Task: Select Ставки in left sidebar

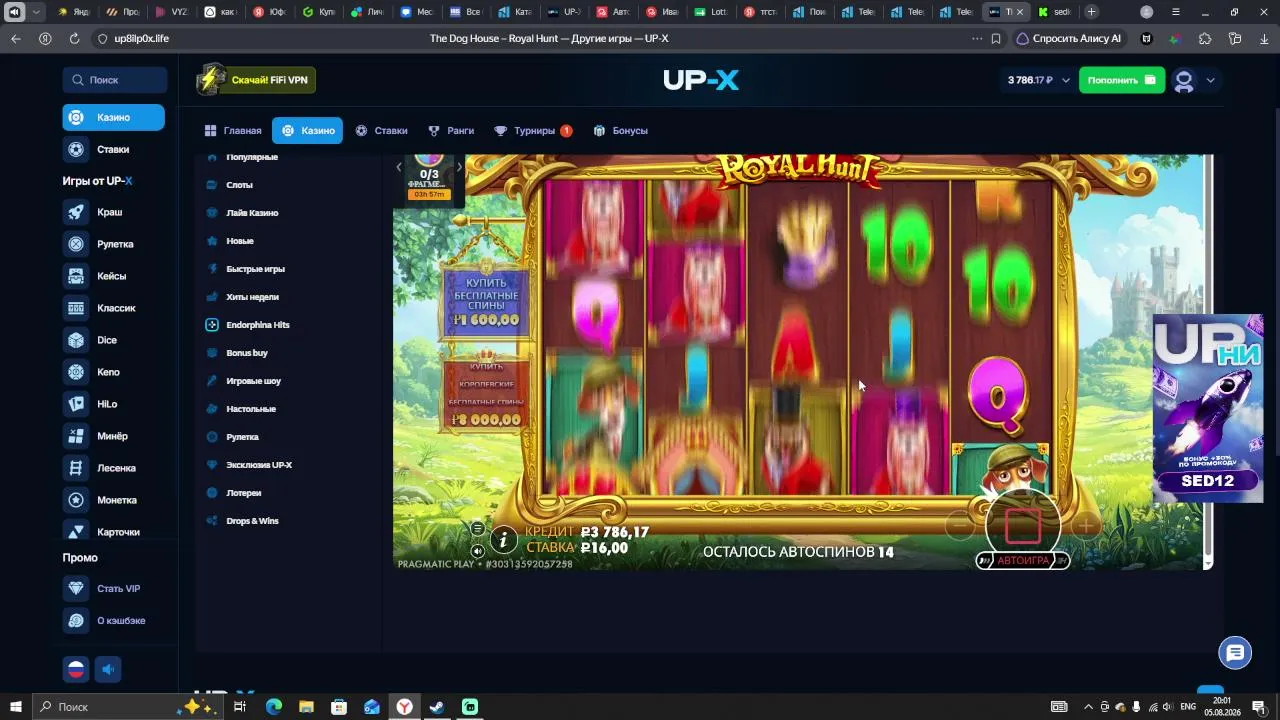Action: click(98, 150)
